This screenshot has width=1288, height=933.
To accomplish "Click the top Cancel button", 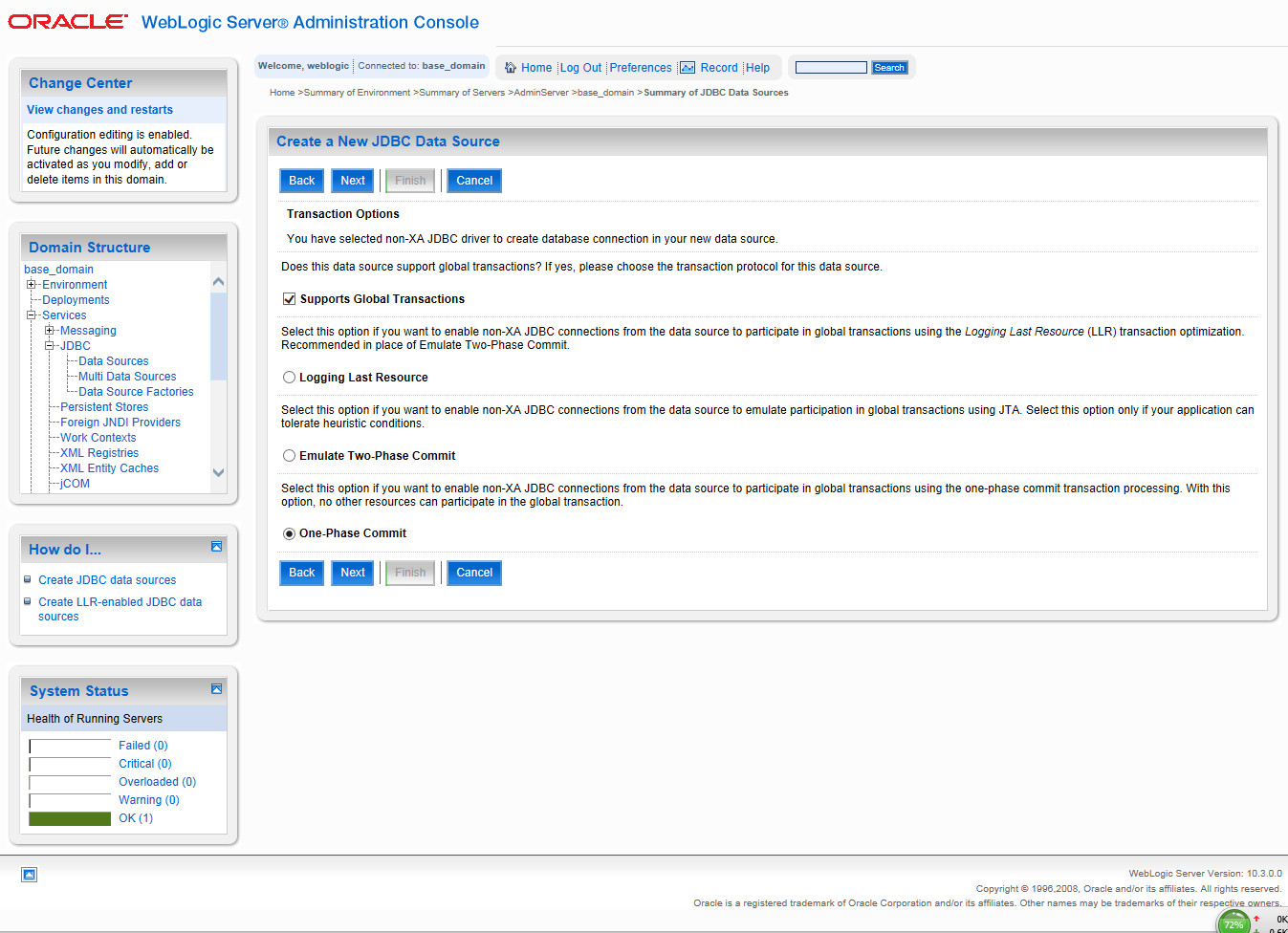I will [474, 181].
